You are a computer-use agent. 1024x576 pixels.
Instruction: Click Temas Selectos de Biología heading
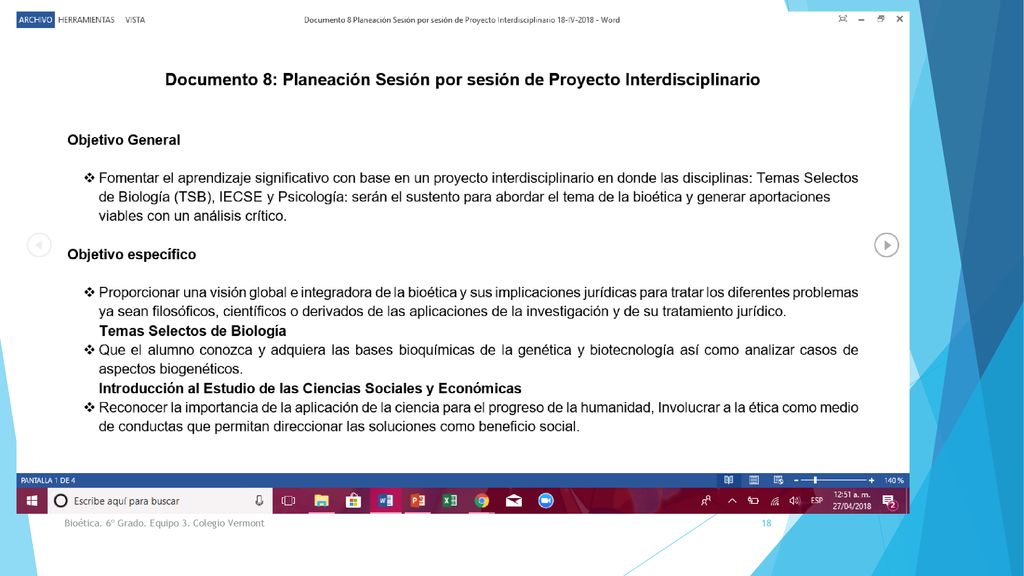click(193, 330)
